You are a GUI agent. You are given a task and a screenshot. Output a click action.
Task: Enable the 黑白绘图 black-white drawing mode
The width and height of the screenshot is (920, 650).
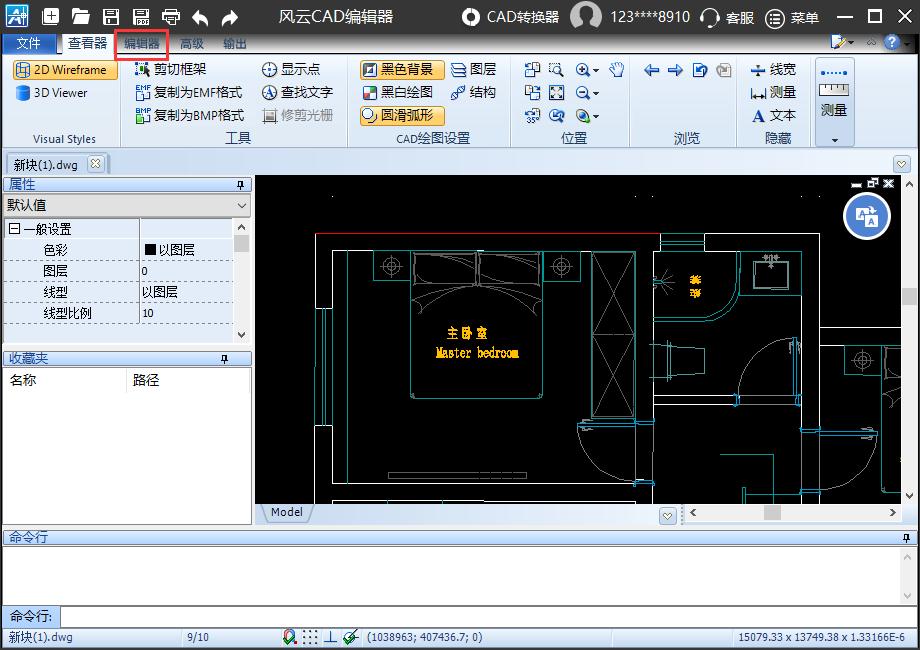pos(401,92)
